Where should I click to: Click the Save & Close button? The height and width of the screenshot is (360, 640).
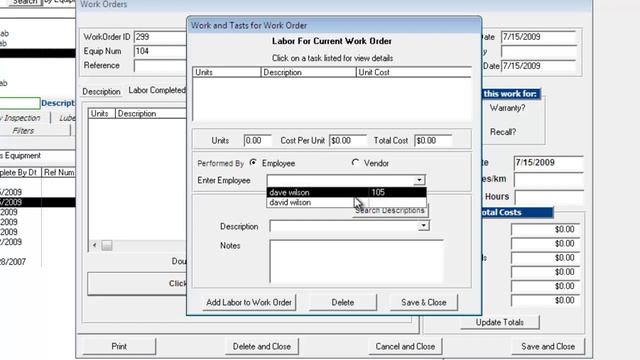[x=424, y=302]
